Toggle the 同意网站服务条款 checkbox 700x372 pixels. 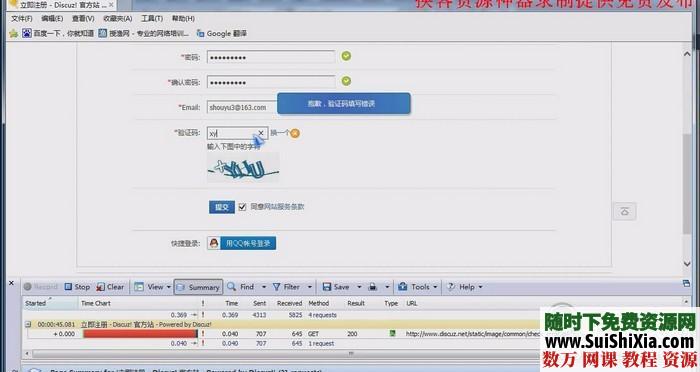242,207
